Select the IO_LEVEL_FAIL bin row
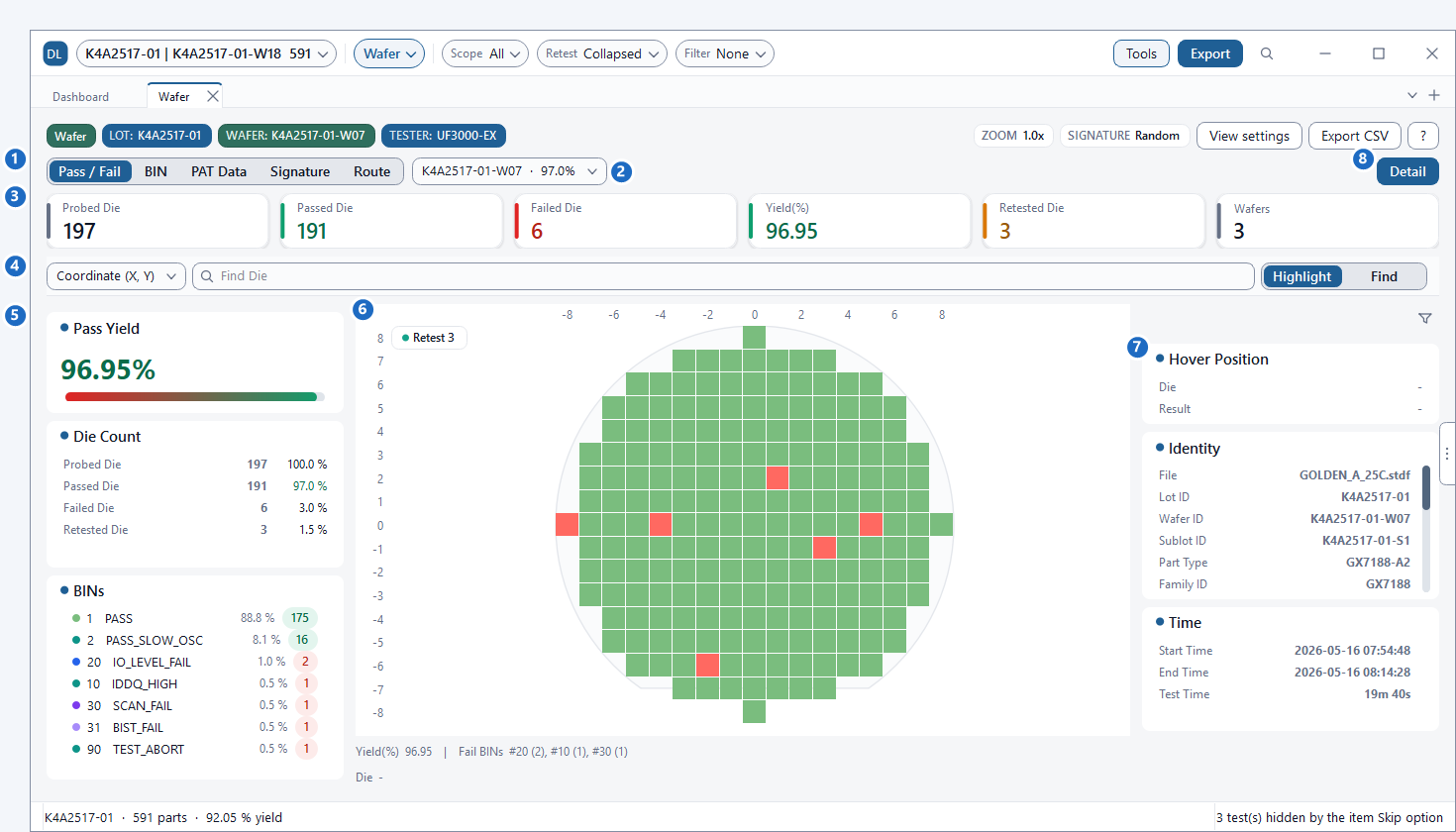 [x=194, y=662]
